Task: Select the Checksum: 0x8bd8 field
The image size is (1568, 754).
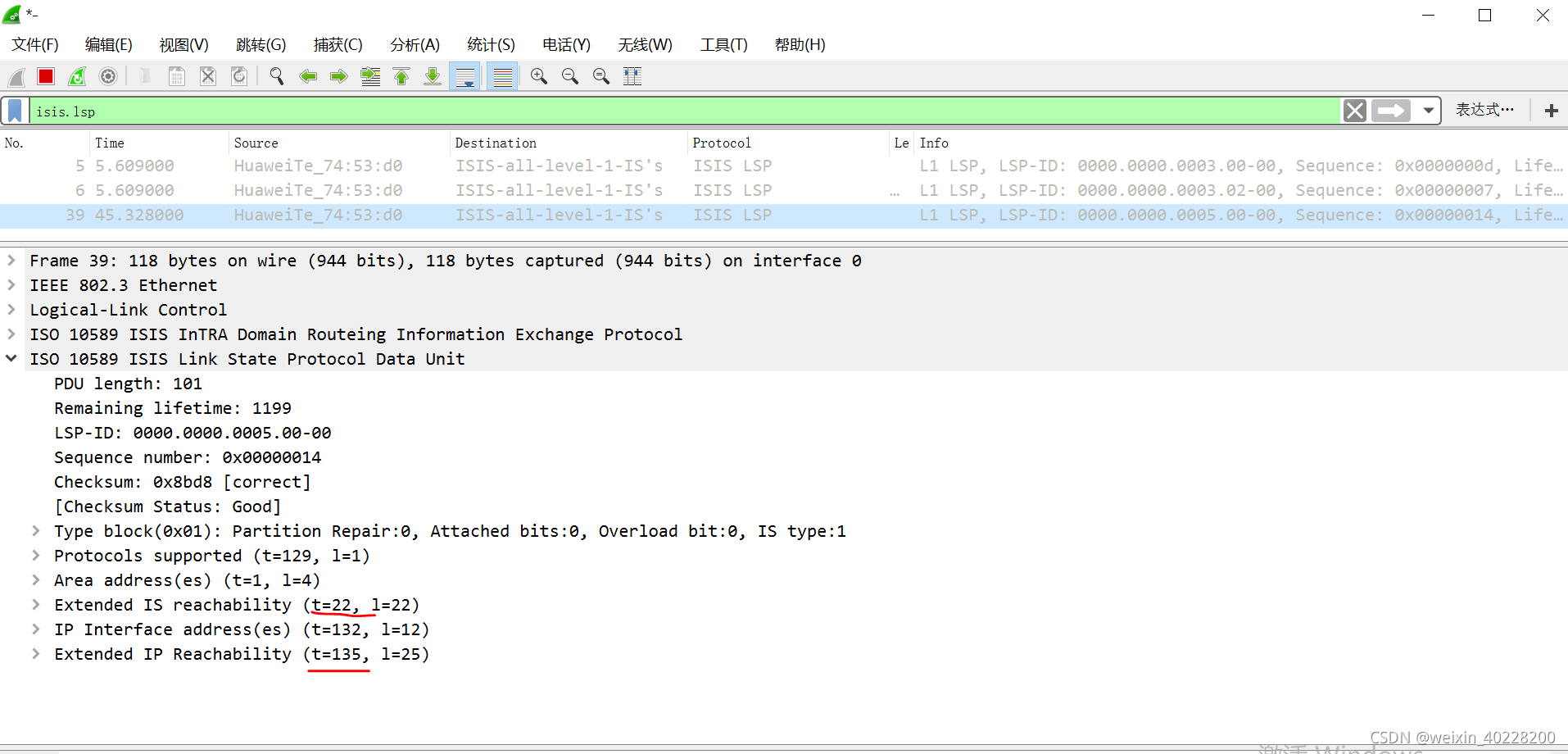Action: [183, 482]
